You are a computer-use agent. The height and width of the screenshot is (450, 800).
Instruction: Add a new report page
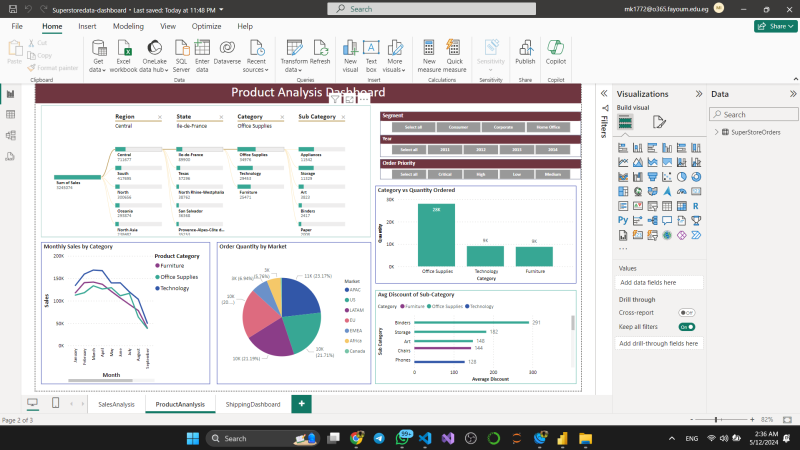point(301,403)
